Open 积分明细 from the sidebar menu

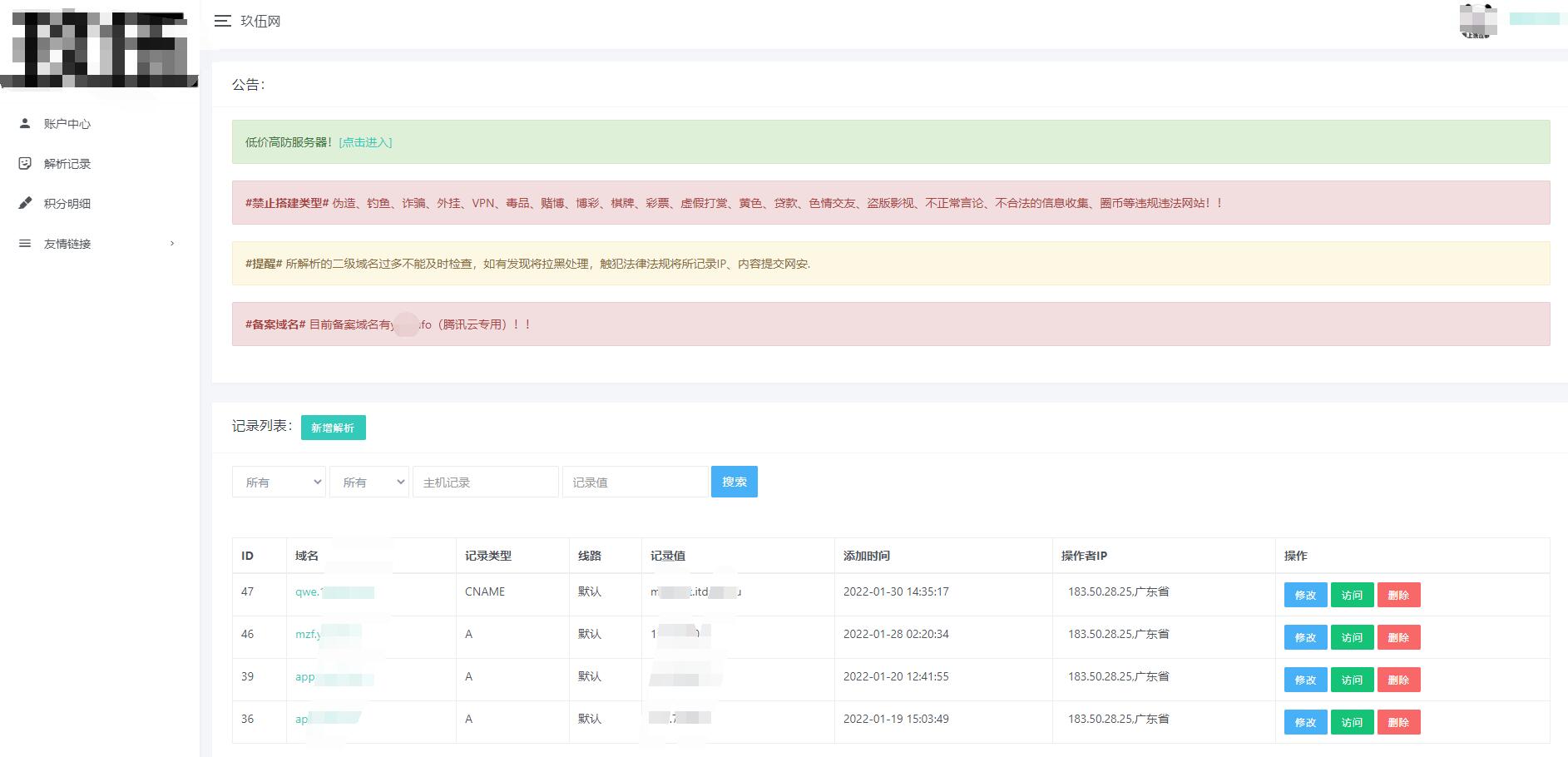point(67,203)
